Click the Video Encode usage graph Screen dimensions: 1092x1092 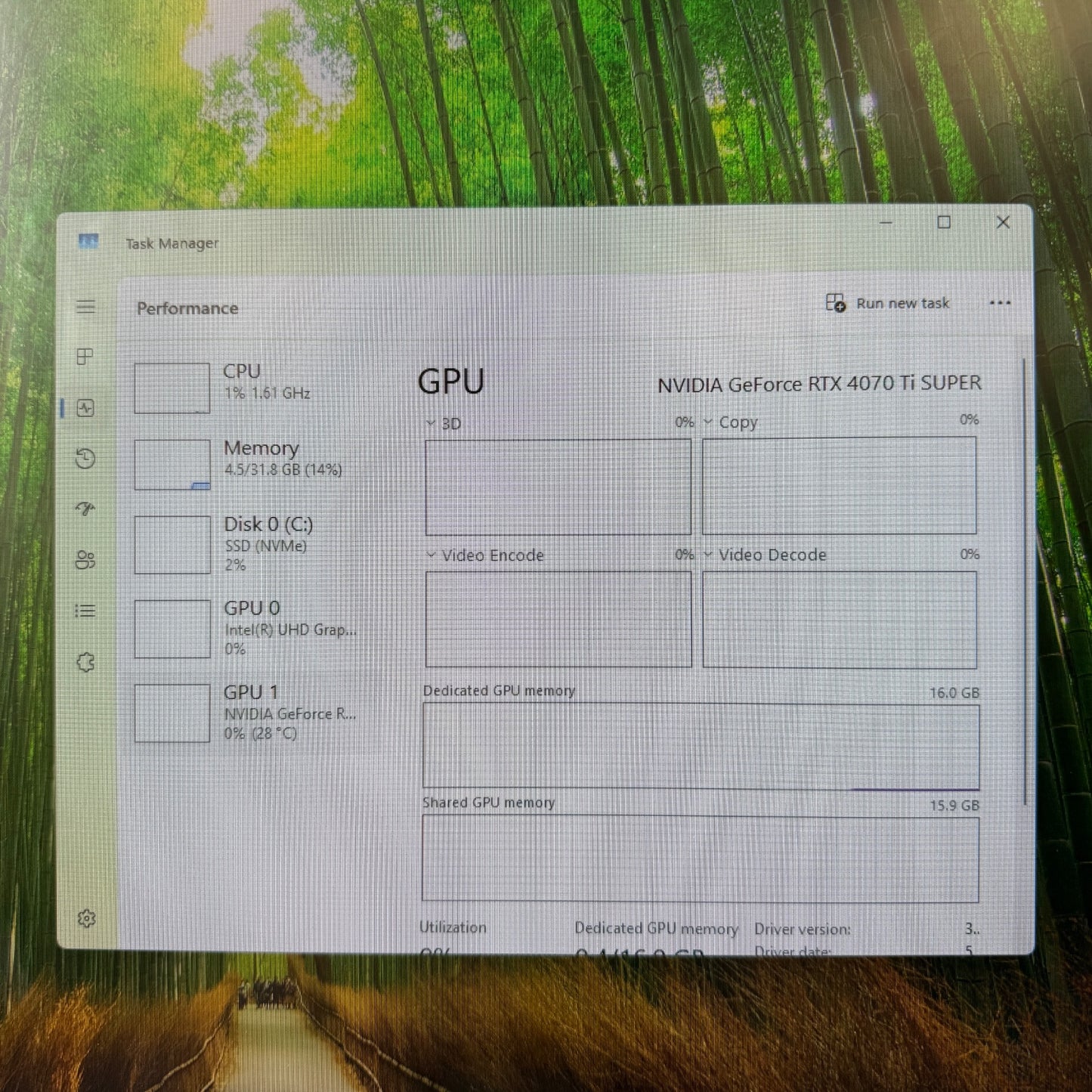[558, 619]
